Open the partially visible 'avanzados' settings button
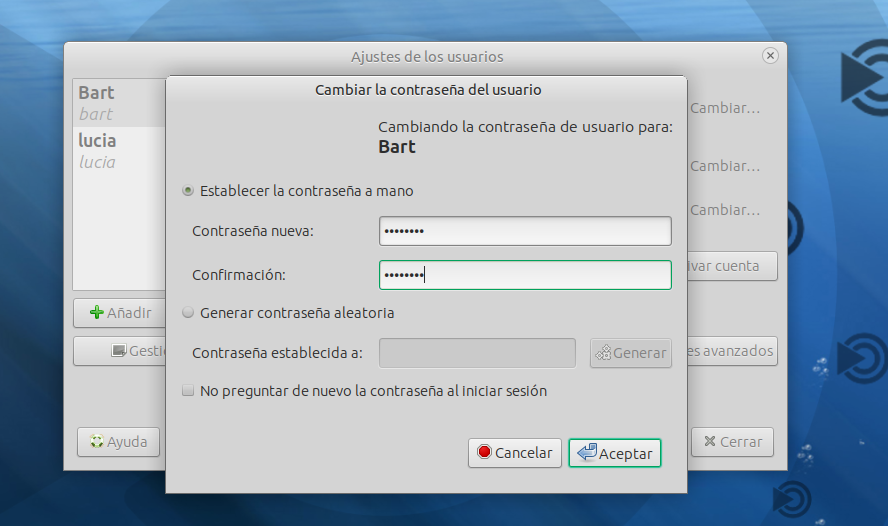888x526 pixels. click(x=732, y=351)
